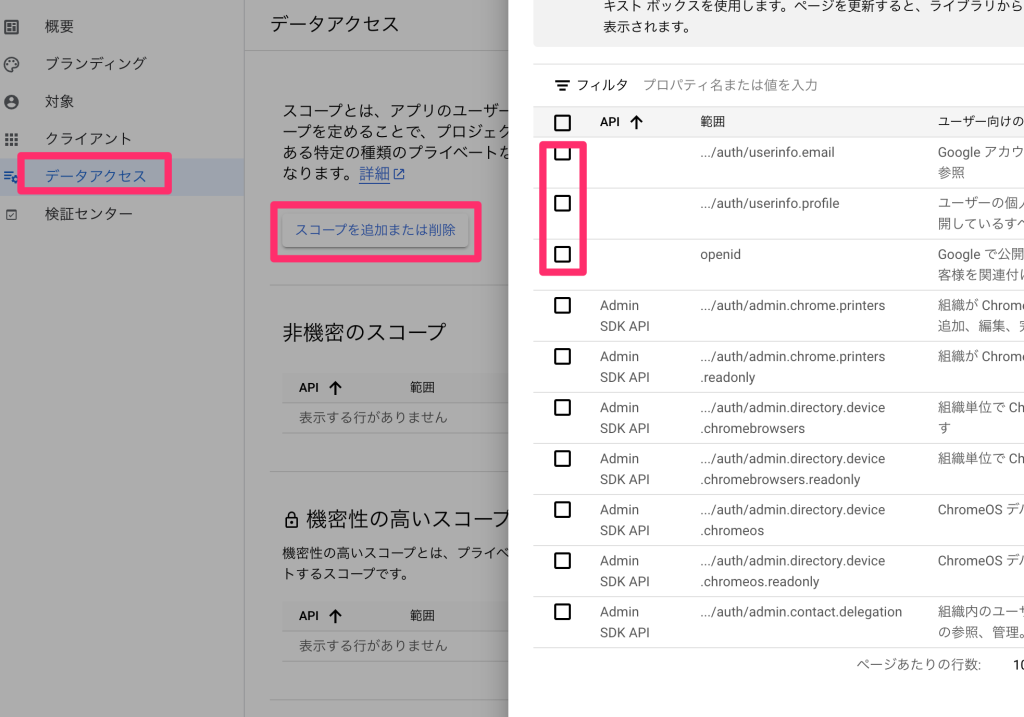
Task: Tick the openid scope checkbox
Action: tap(562, 254)
